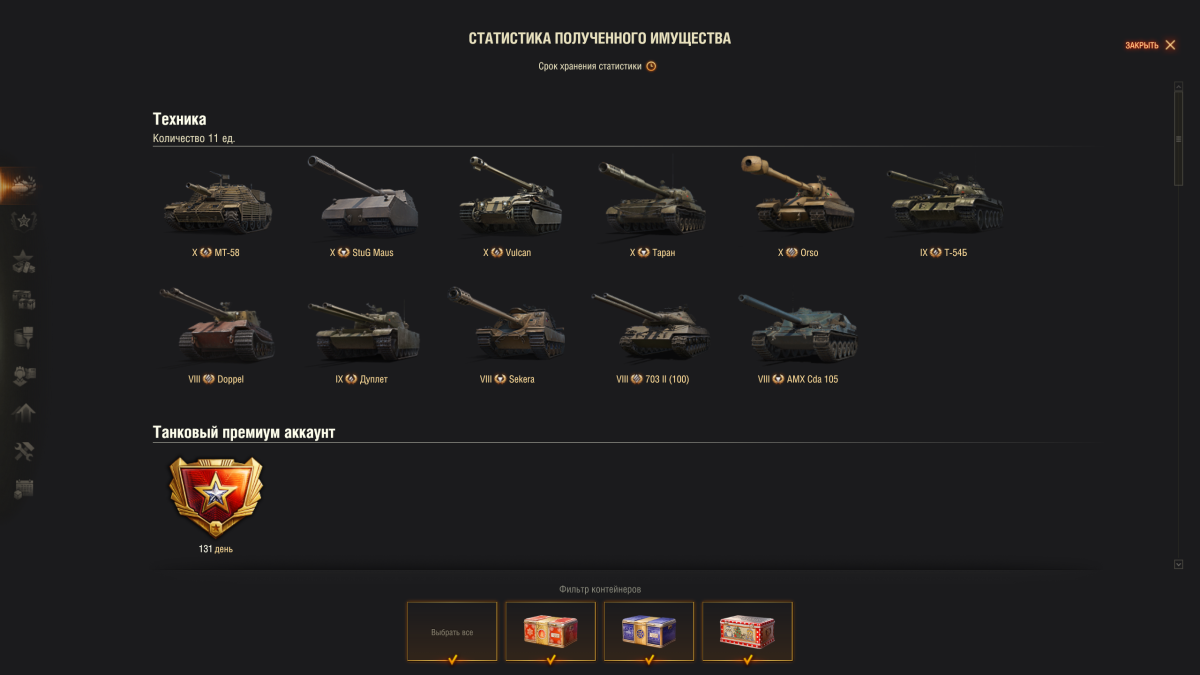The width and height of the screenshot is (1200, 675).
Task: Toggle the red container filter box
Action: (550, 631)
